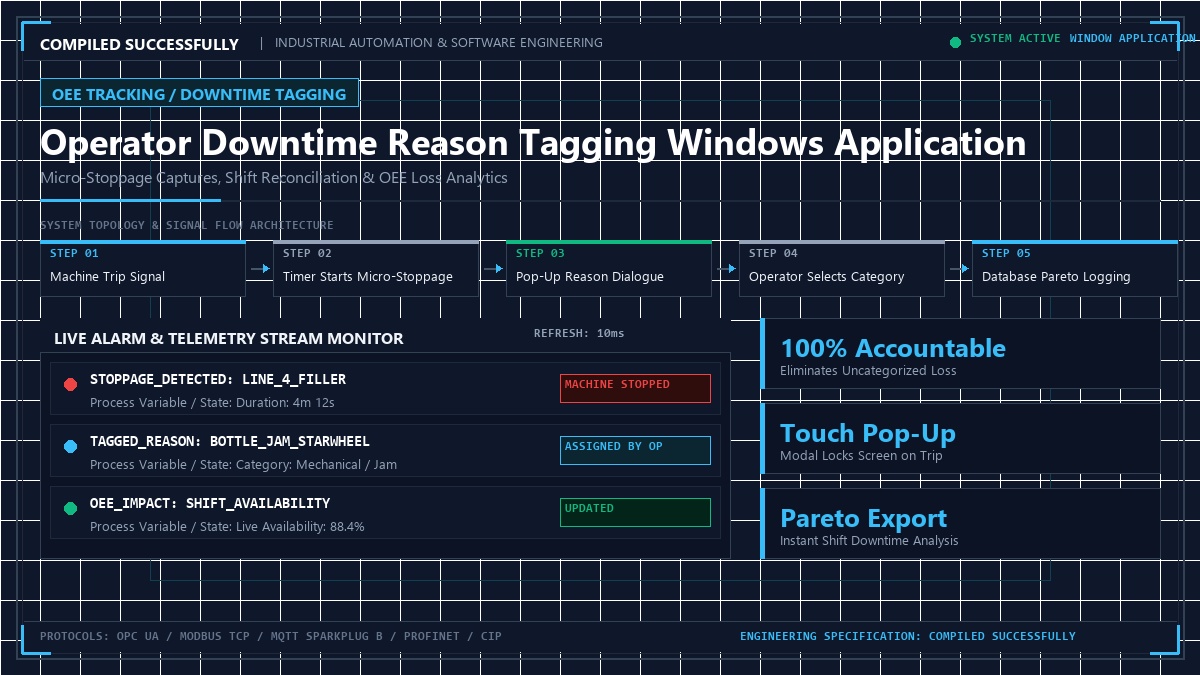Select the OEE TRACKING / DOWNTIME TAGGING tag

(x=199, y=94)
